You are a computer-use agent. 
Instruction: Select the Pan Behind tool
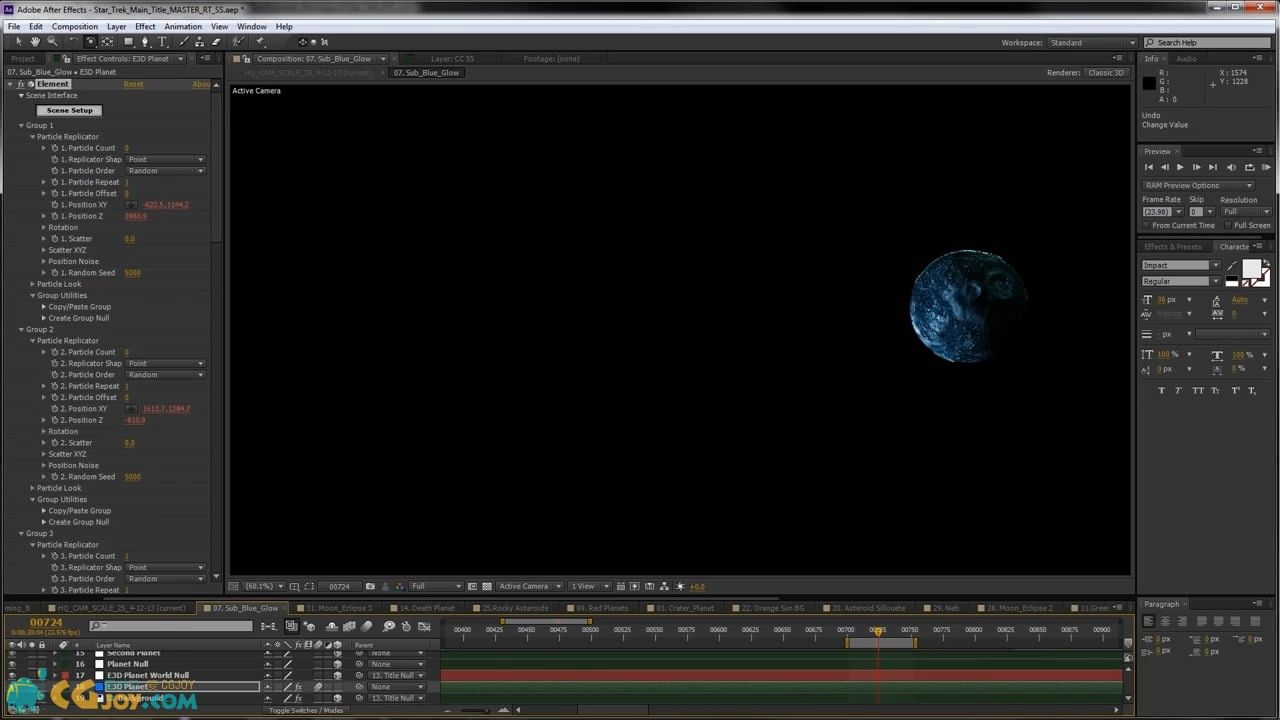(x=107, y=42)
